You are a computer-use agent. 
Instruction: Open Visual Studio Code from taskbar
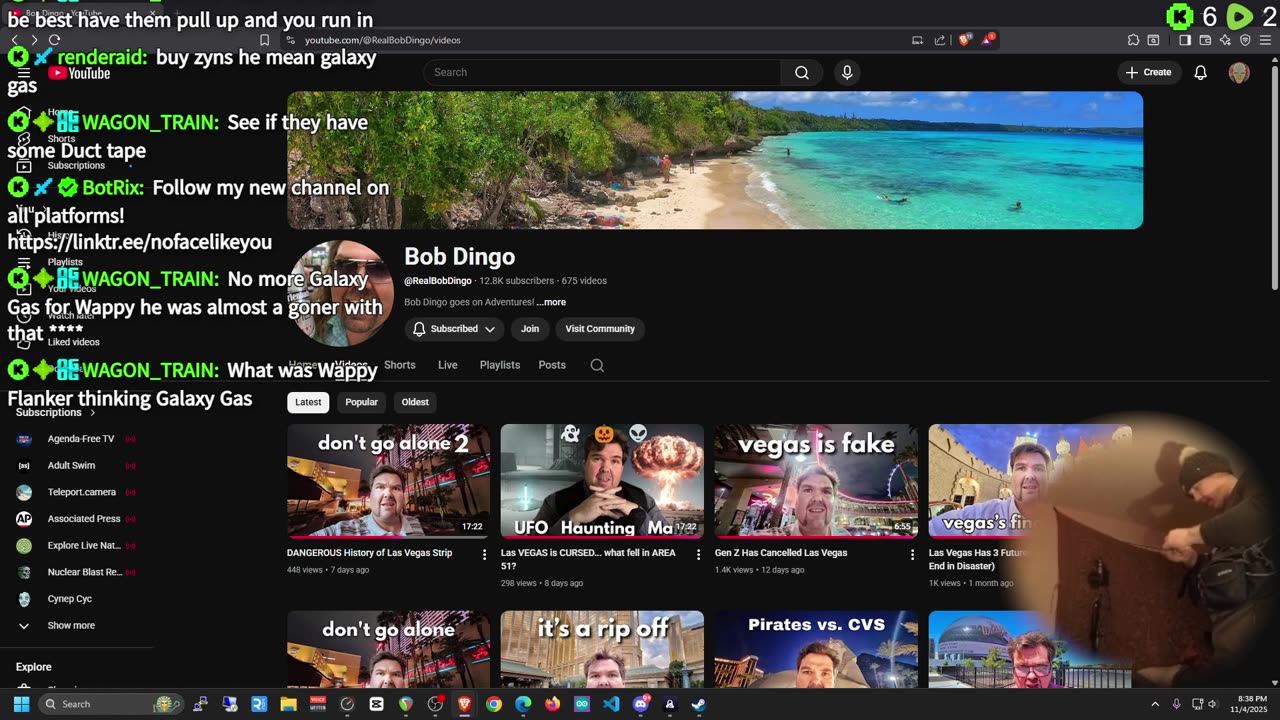[x=611, y=704]
